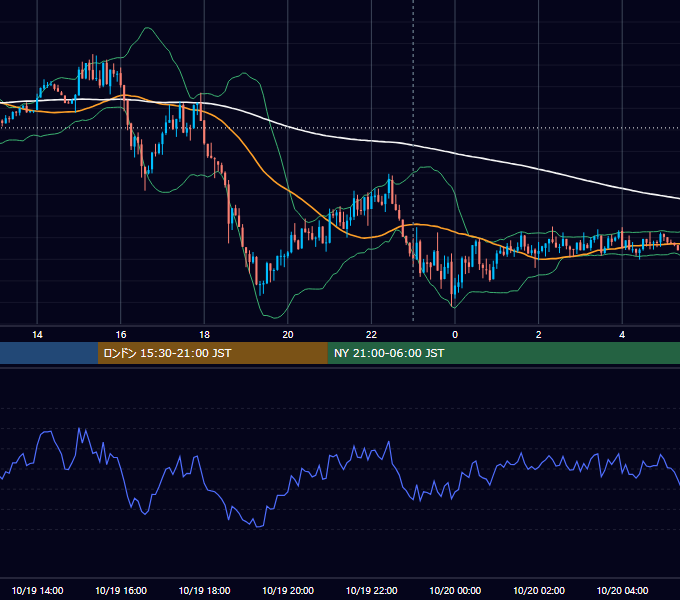Click the 10/19 18:00 time label
This screenshot has height=600, width=680.
[x=204, y=590]
